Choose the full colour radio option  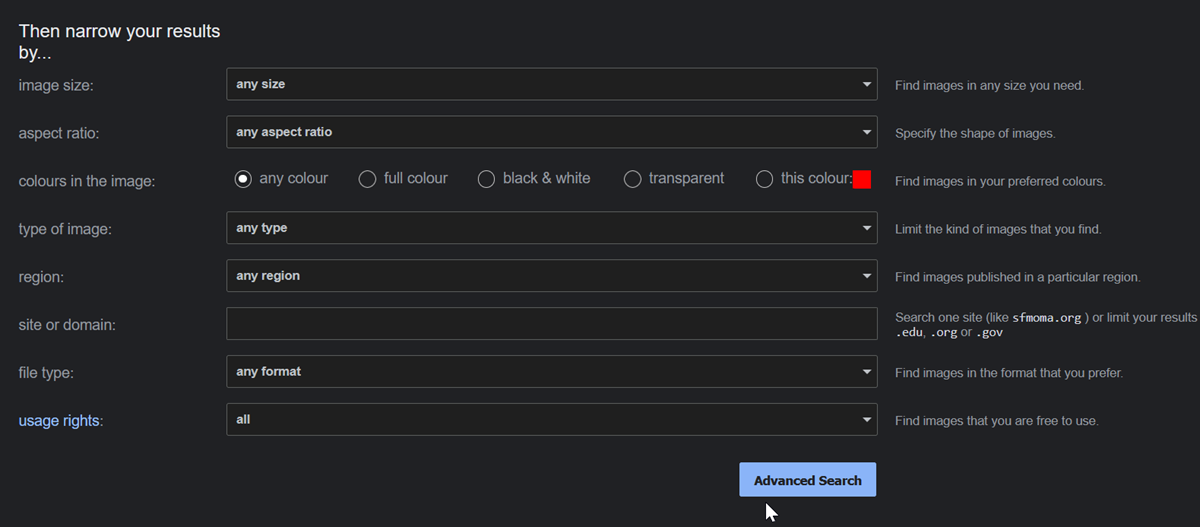coord(367,179)
